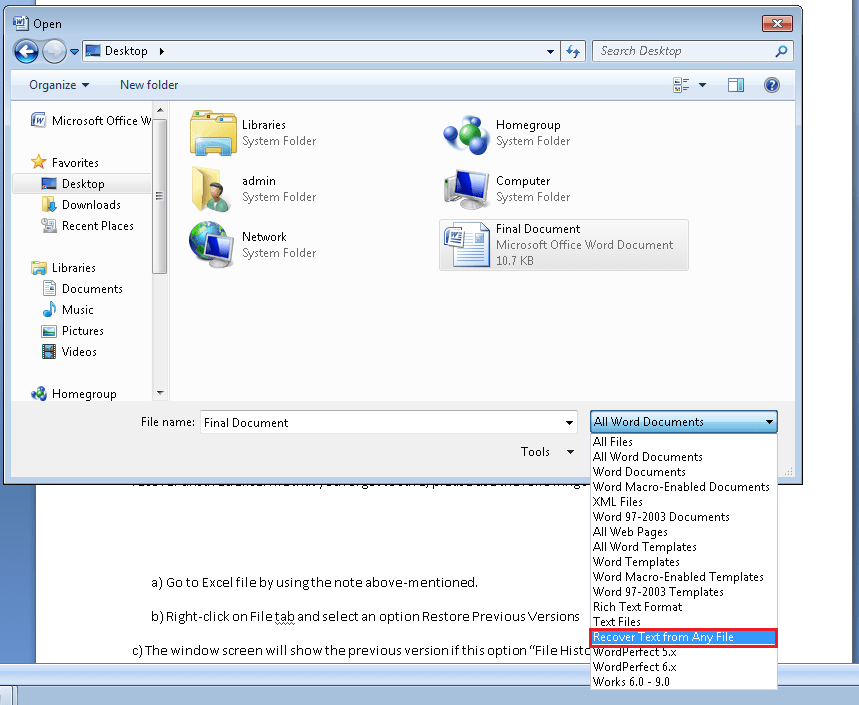The height and width of the screenshot is (705, 859).
Task: Open the admin user folder icon
Action: point(211,189)
